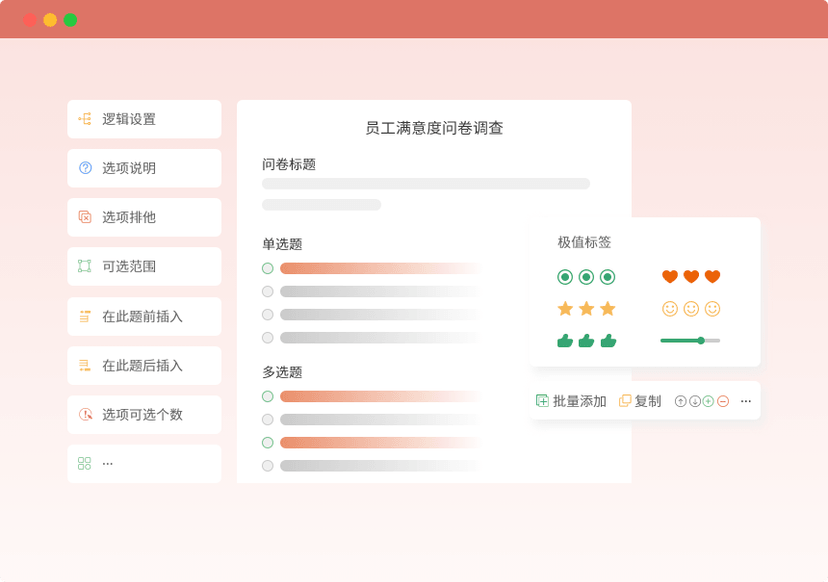Select 在此题后插入 insert after question
The width and height of the screenshot is (828, 582).
144,365
